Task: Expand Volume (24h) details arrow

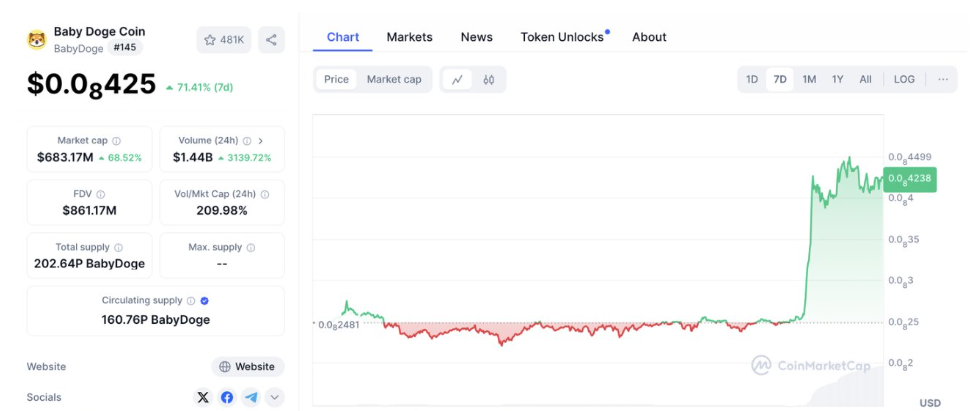Action: (x=261, y=141)
